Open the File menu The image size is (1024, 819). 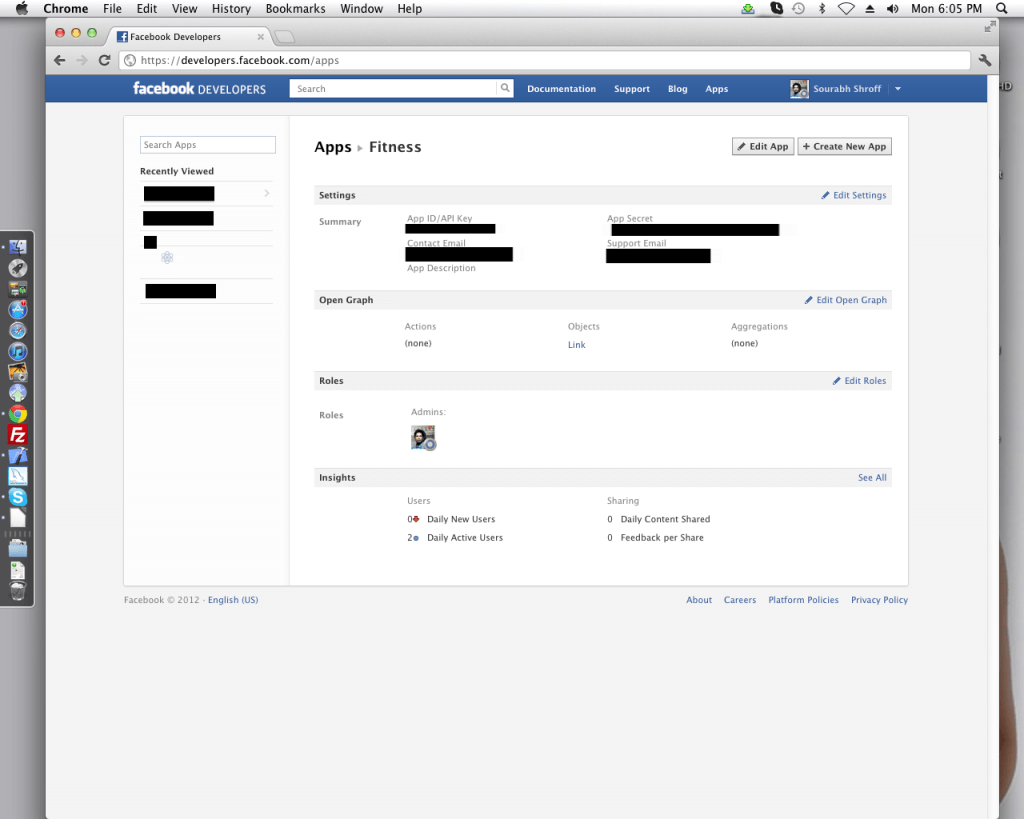click(112, 8)
